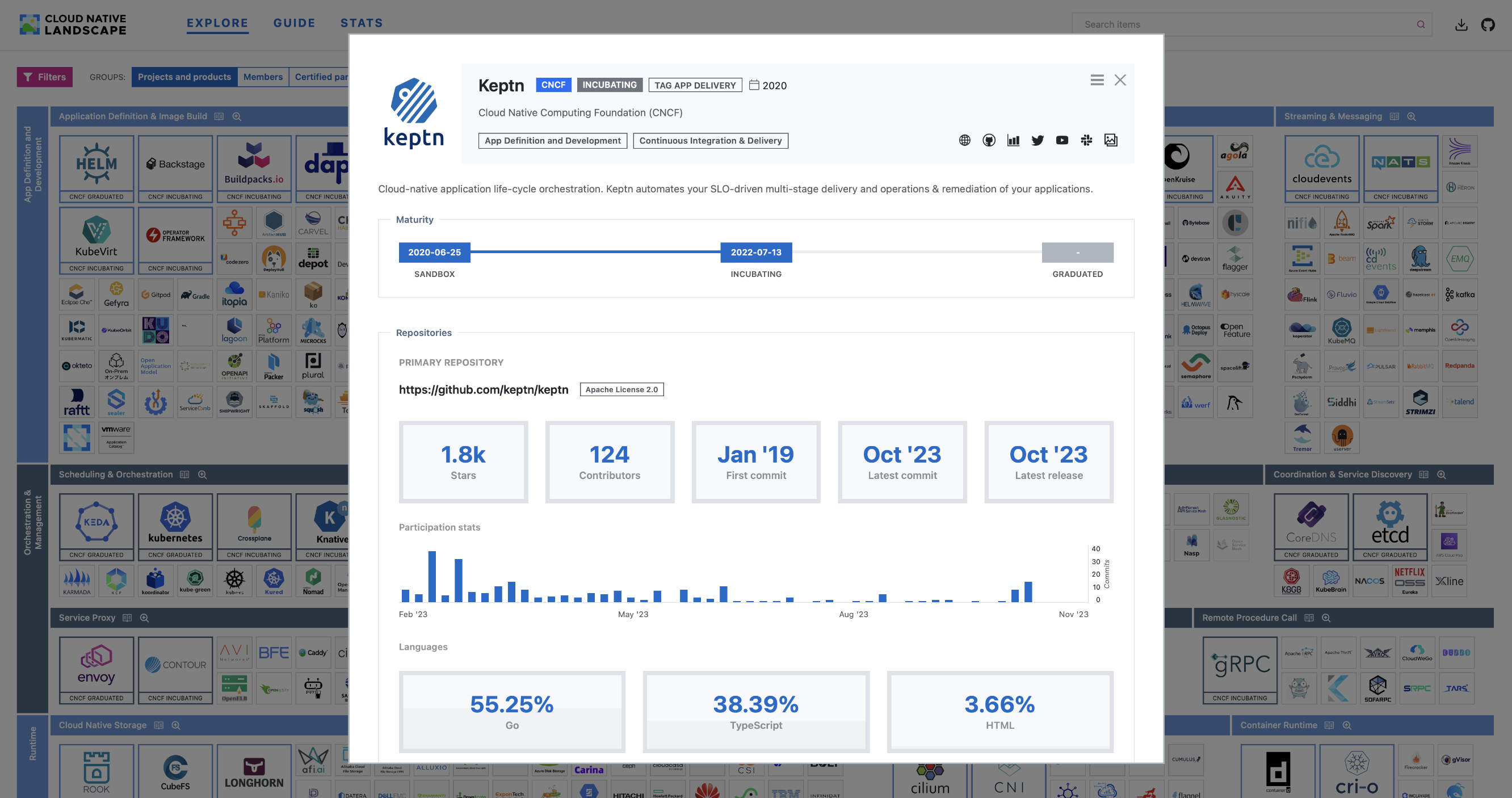Switch to the STATS tab

click(362, 23)
